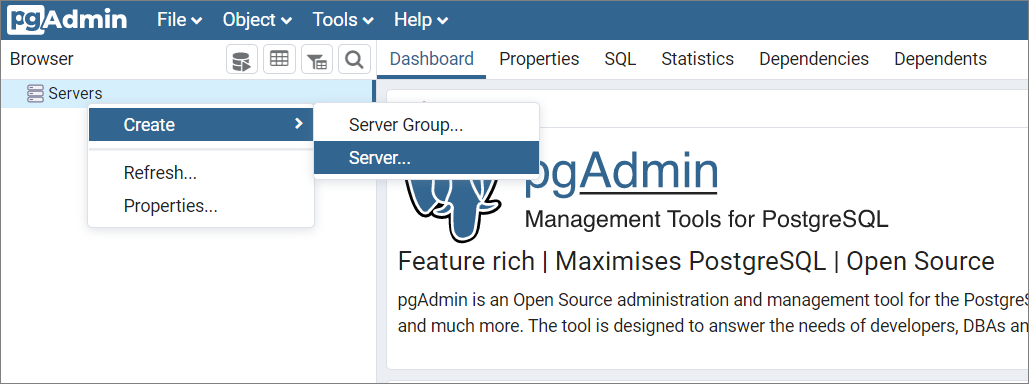
Task: Open the Tools menu
Action: pos(343,20)
